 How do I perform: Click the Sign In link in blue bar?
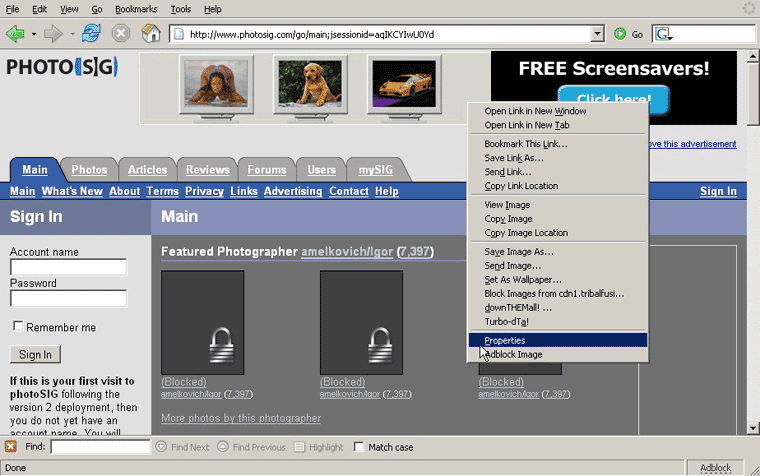coord(718,191)
